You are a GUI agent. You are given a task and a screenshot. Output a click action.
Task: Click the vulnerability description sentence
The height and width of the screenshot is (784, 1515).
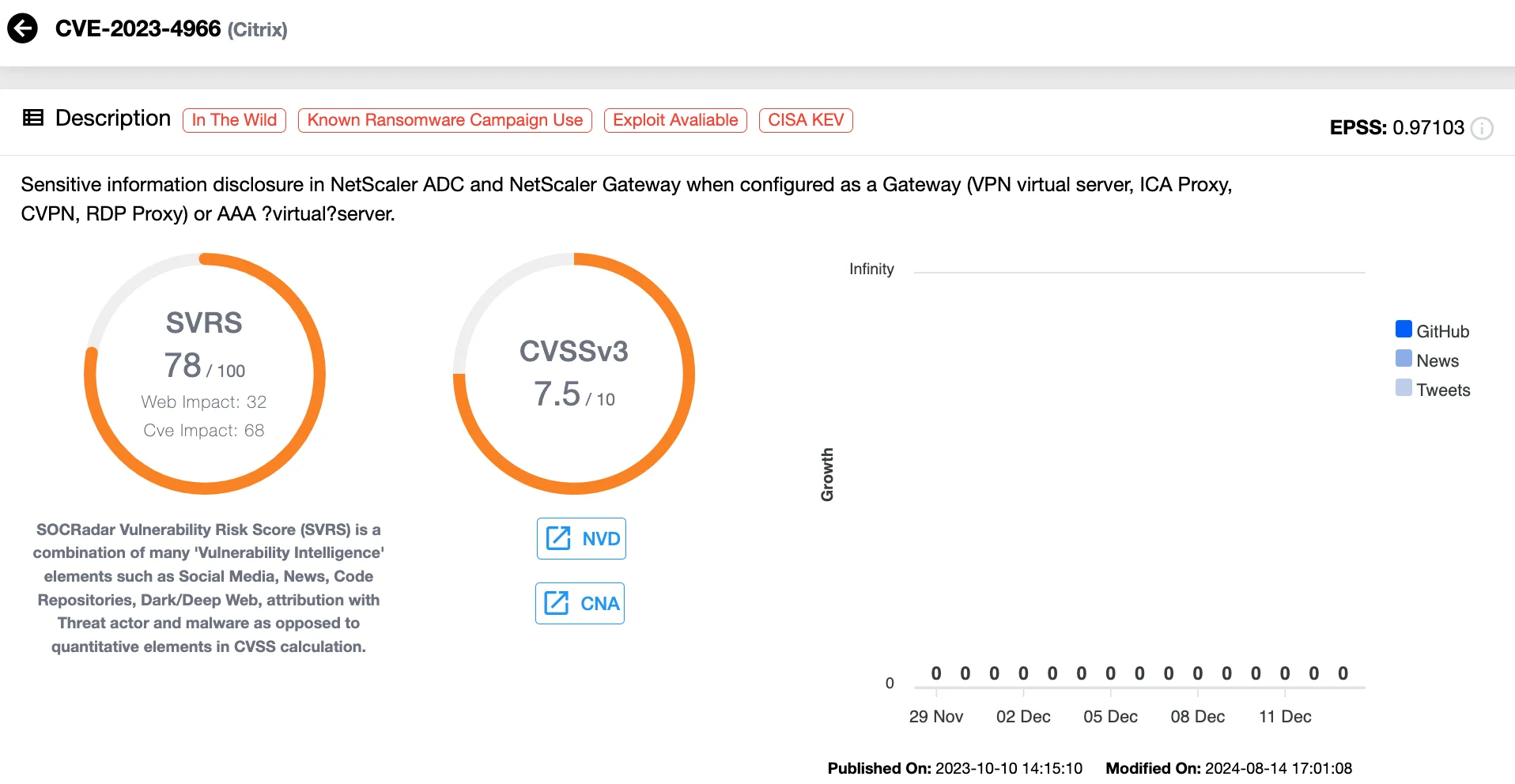click(626, 199)
